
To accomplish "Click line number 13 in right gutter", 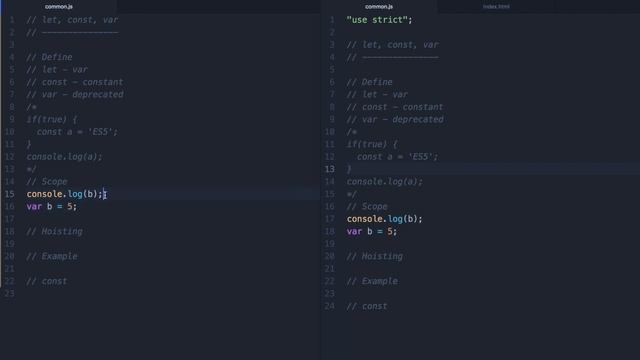I will pos(330,169).
